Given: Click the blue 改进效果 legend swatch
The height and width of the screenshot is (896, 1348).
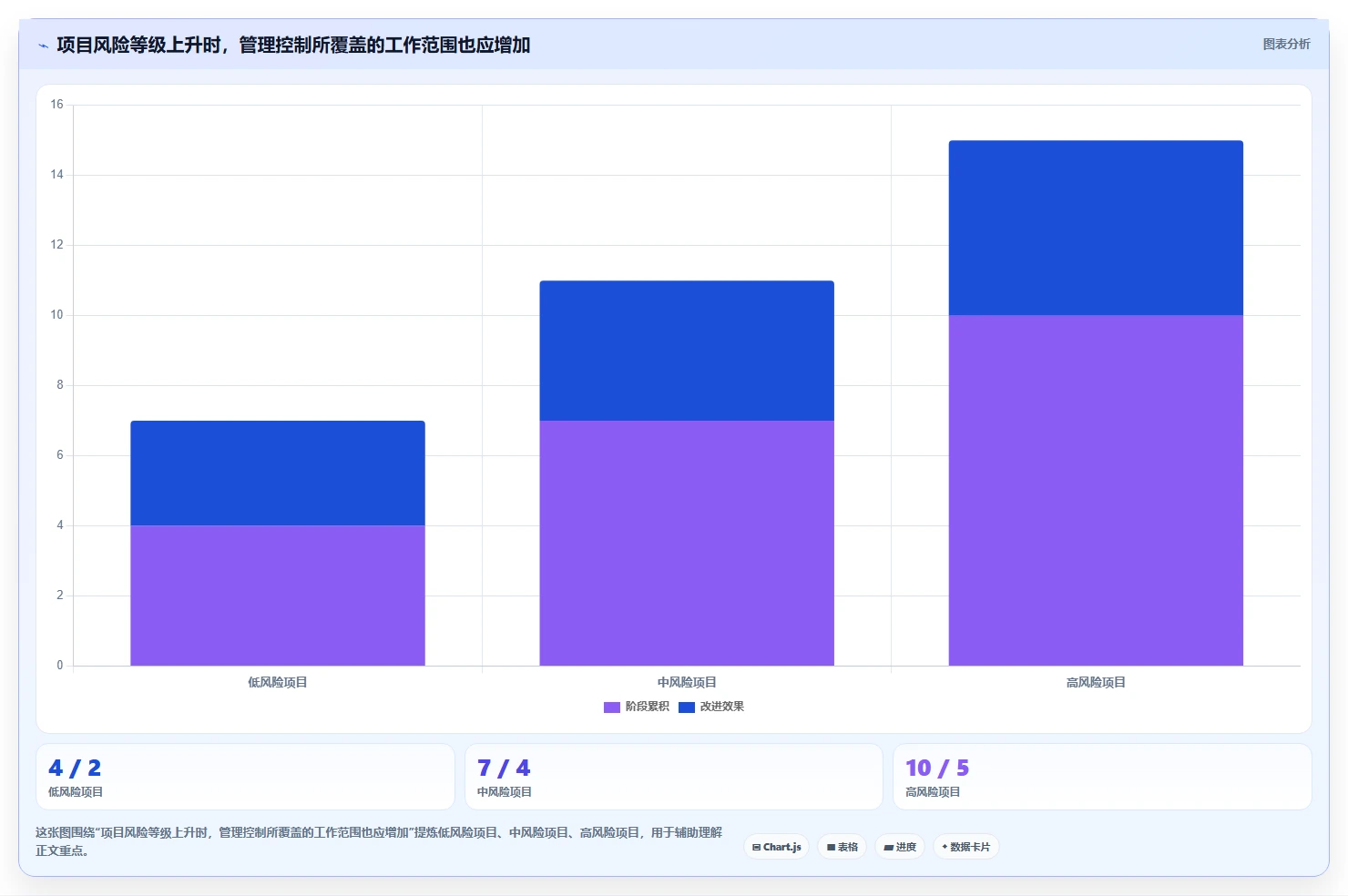Looking at the screenshot, I should point(687,707).
